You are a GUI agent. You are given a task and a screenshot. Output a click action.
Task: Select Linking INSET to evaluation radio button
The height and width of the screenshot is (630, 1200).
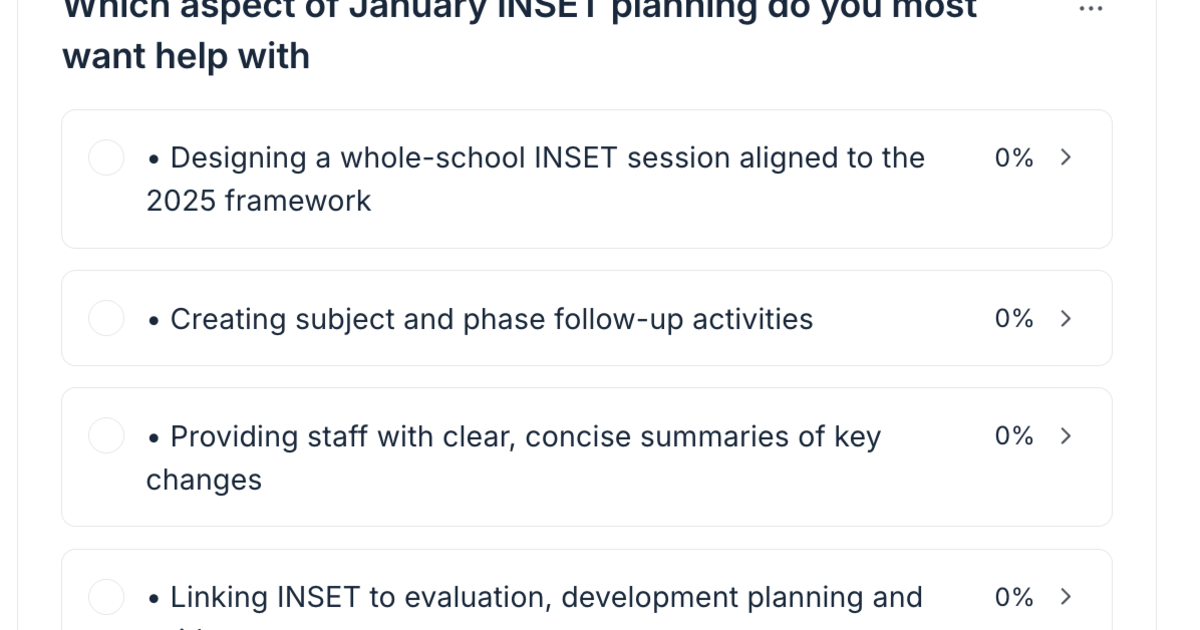[x=106, y=597]
